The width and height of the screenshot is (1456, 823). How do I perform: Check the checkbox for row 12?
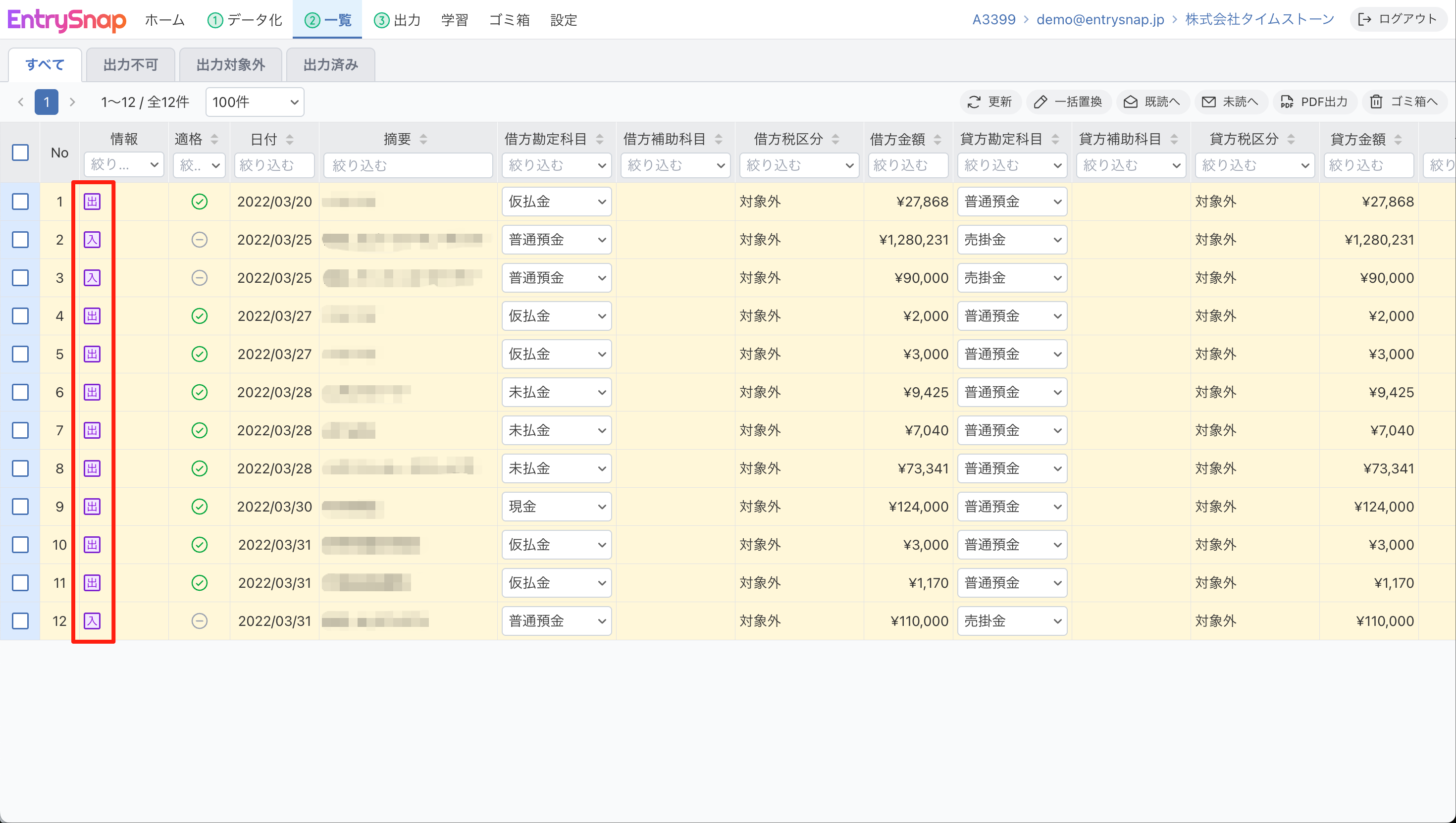tap(20, 620)
